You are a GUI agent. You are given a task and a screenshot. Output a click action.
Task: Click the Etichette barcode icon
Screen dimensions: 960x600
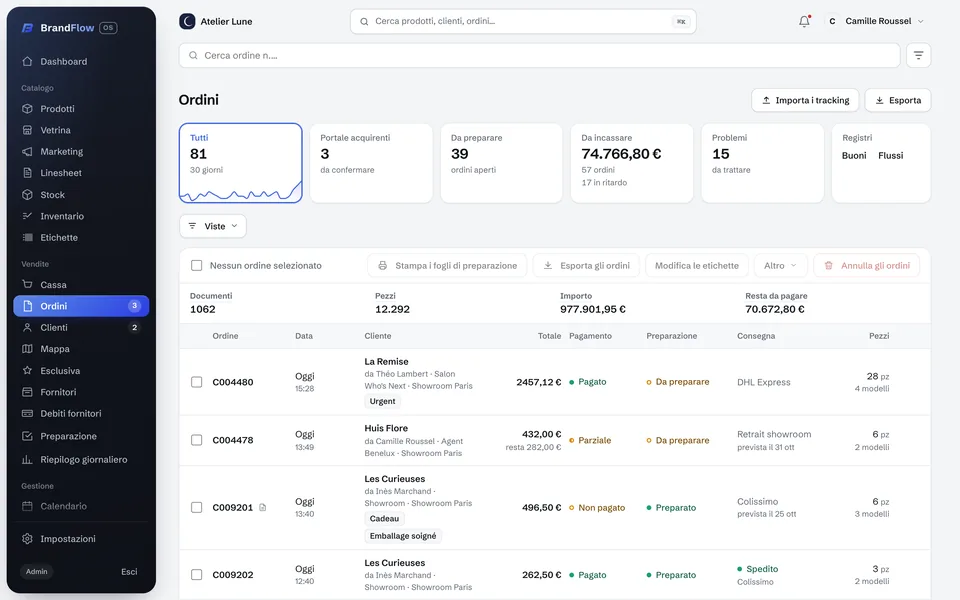click(x=27, y=238)
